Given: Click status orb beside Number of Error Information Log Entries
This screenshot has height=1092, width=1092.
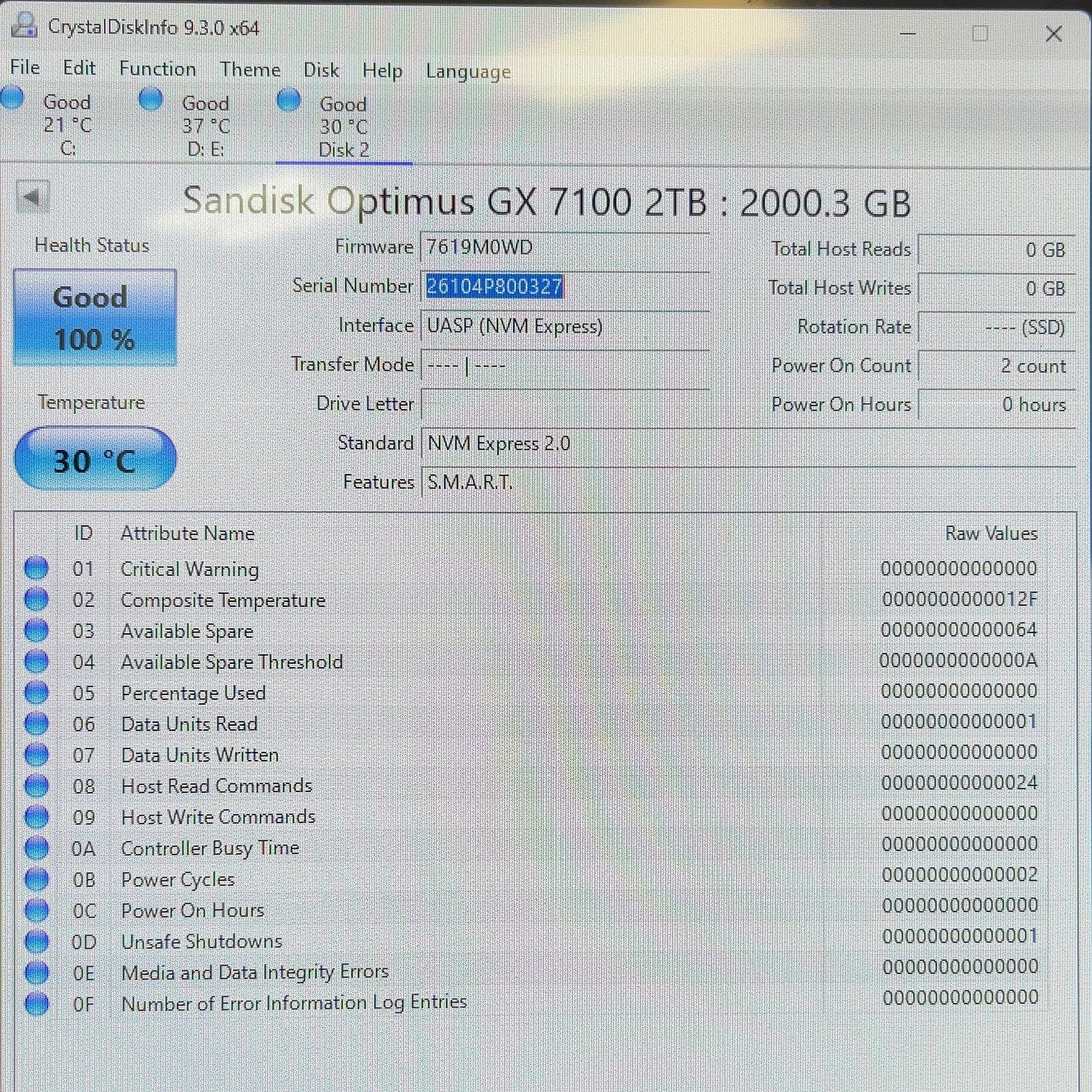Looking at the screenshot, I should (36, 1004).
